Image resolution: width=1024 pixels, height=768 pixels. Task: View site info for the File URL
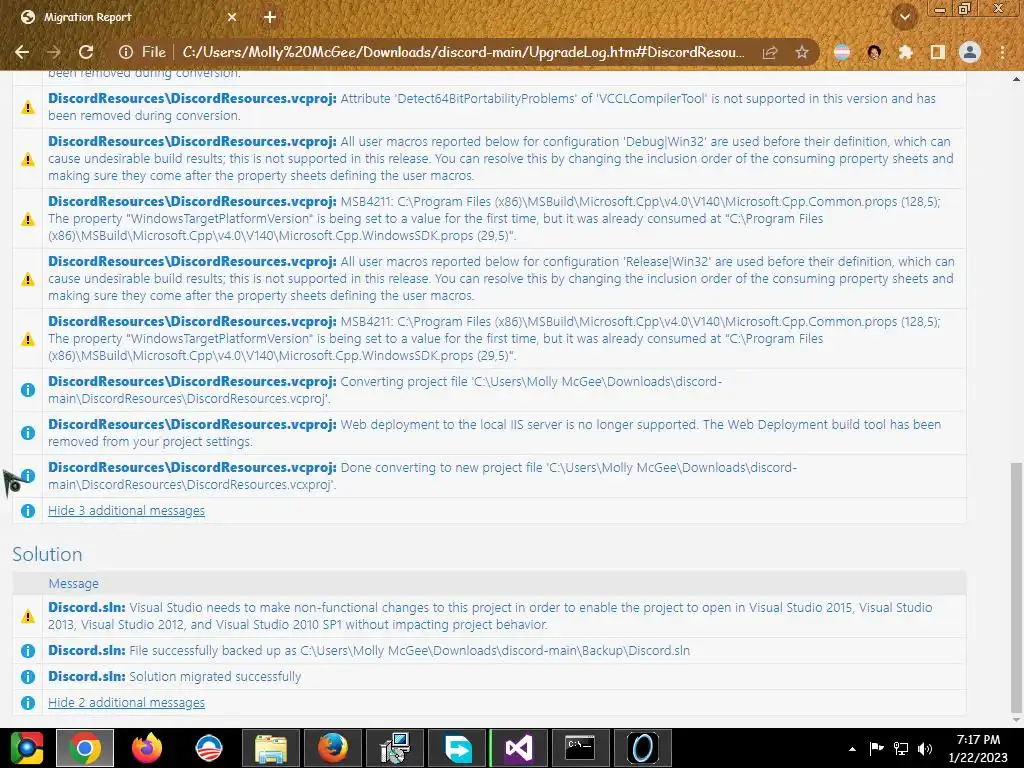pos(126,52)
